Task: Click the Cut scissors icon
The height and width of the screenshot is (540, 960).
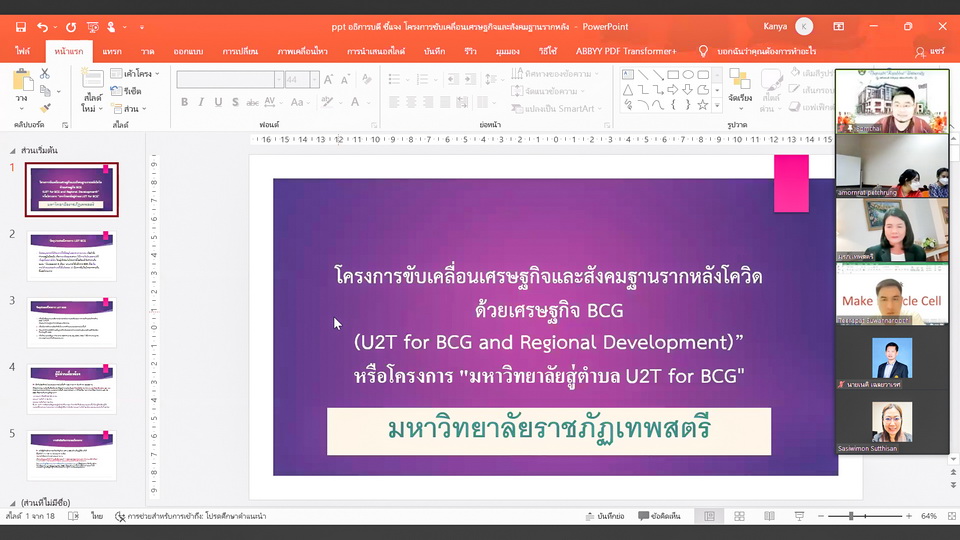Action: 45,73
